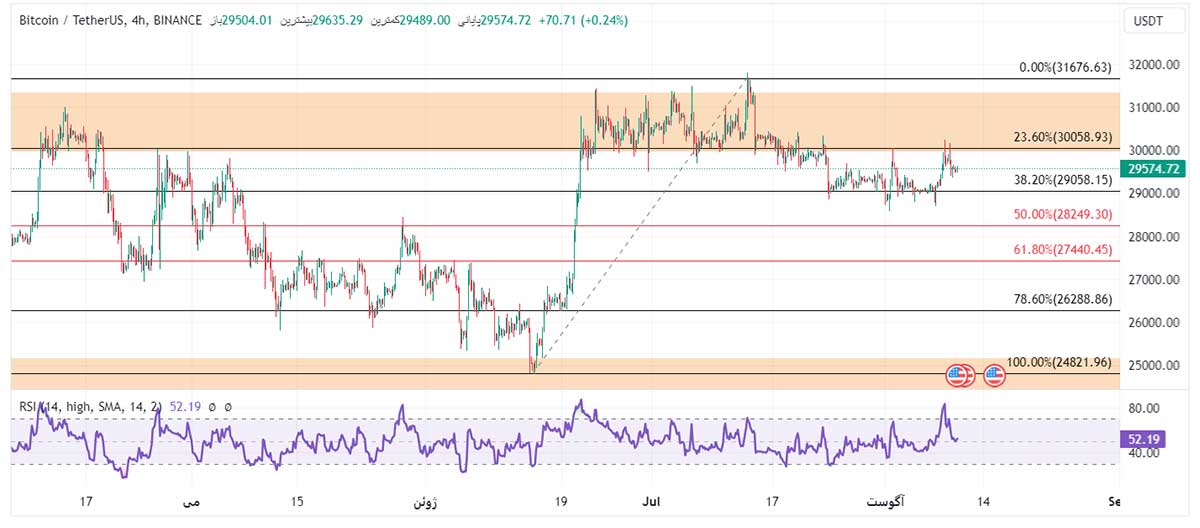This screenshot has width=1200, height=528.
Task: Click the 15 date label on time axis
Action: tap(297, 501)
